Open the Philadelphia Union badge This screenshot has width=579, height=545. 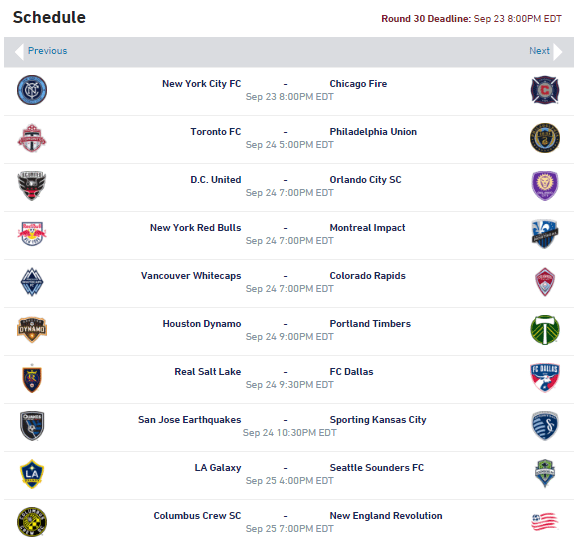[545, 138]
